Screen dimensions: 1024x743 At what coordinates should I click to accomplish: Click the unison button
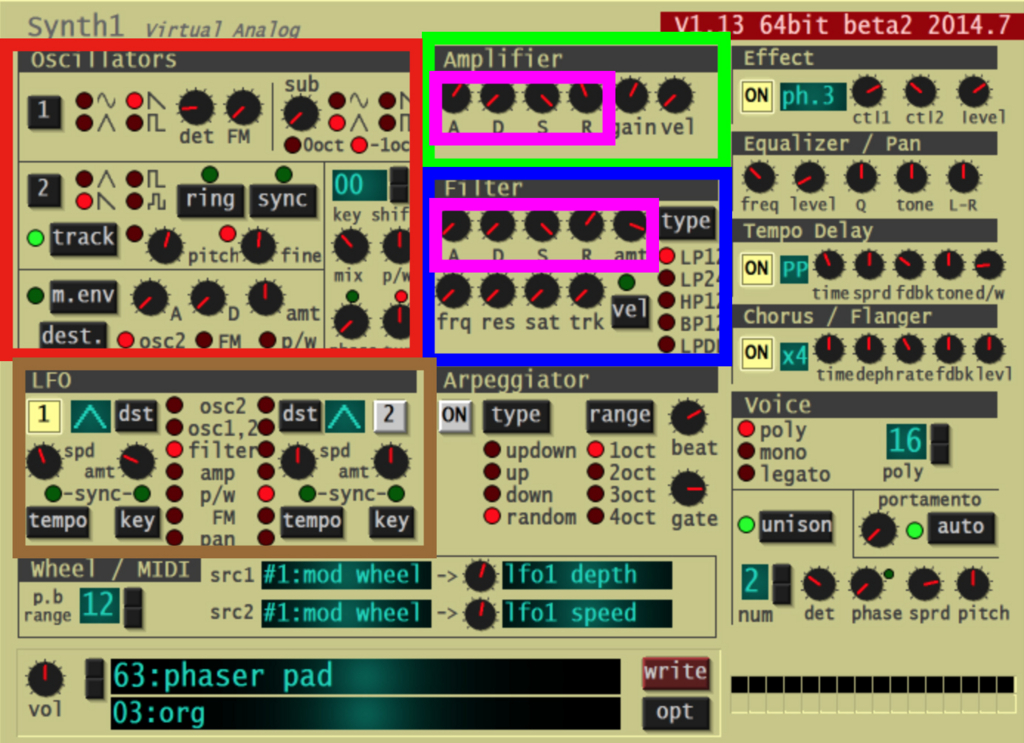click(x=796, y=526)
